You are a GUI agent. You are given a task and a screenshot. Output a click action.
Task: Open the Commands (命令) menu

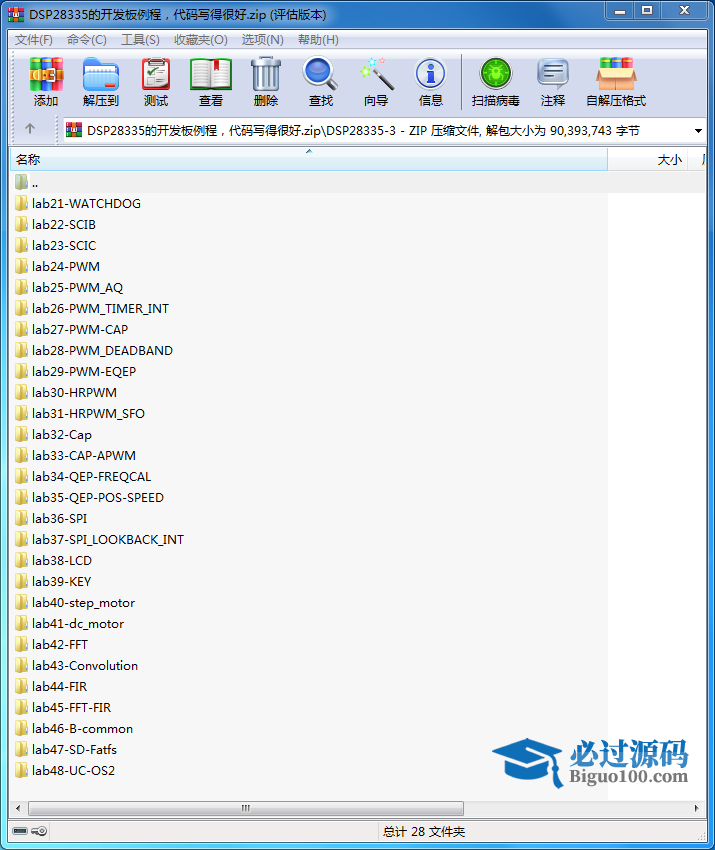(x=87, y=40)
